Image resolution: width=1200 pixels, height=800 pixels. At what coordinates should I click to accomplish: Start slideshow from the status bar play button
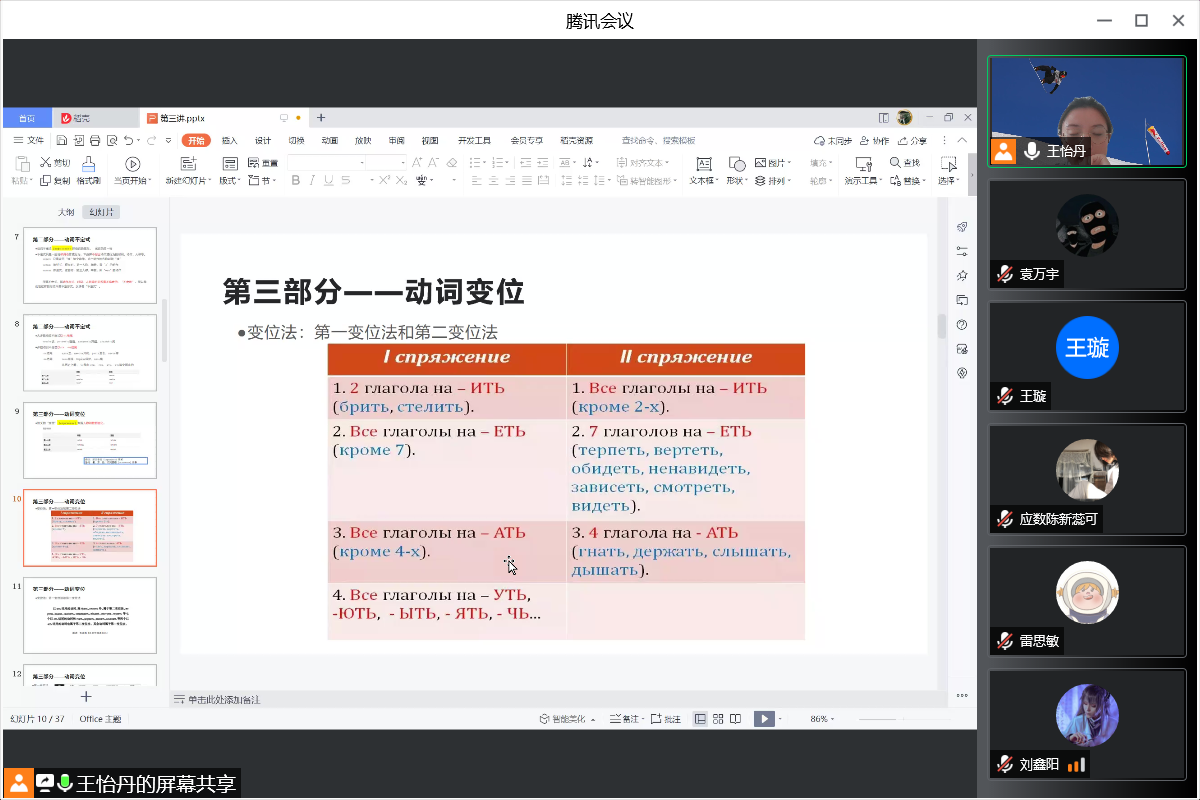(x=764, y=719)
